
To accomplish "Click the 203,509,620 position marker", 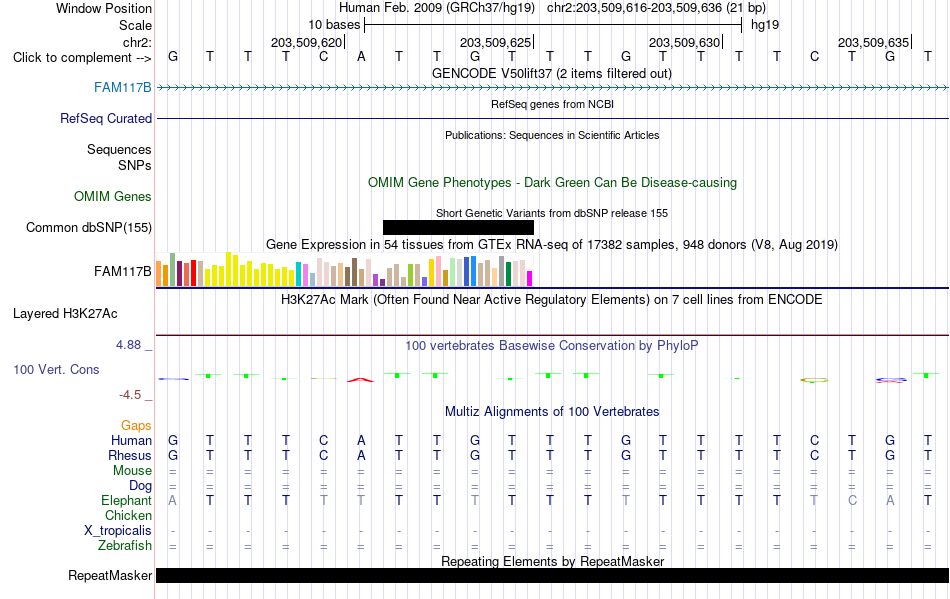I will [x=307, y=42].
